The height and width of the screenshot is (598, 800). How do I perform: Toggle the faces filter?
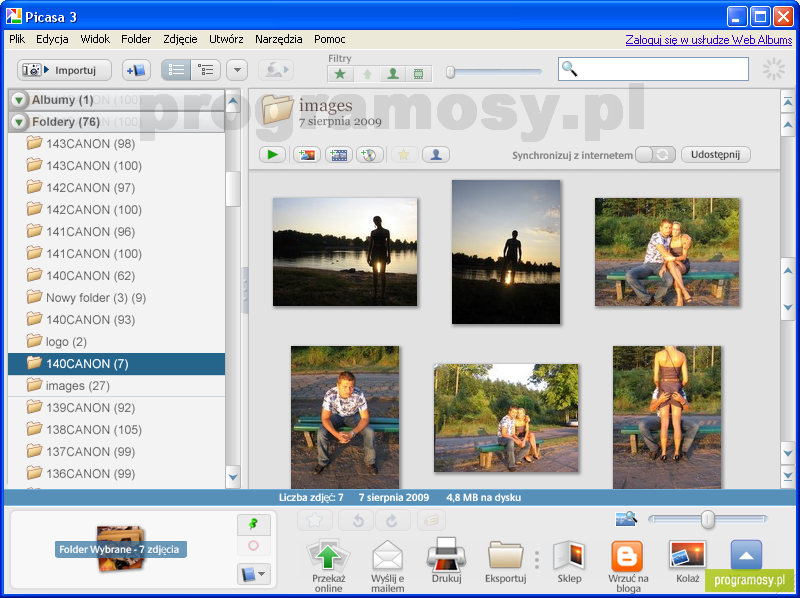coord(392,74)
